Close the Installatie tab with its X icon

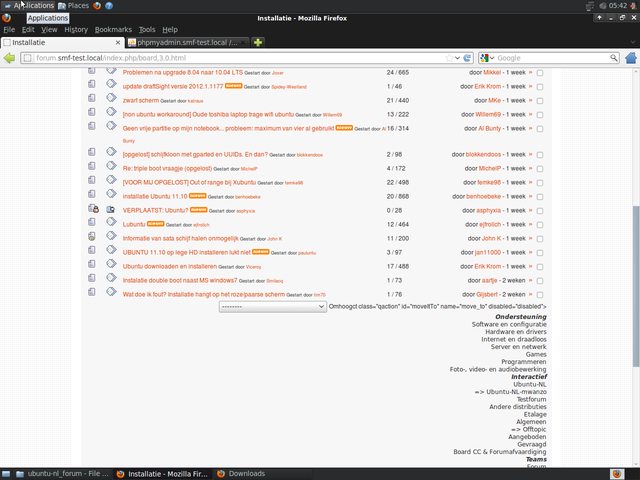[x=118, y=42]
